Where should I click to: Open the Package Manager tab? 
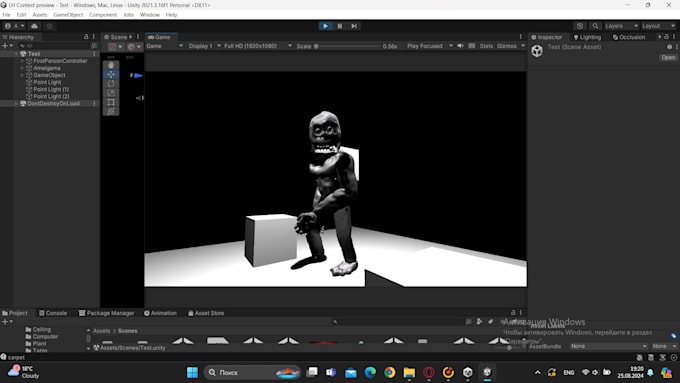pyautogui.click(x=107, y=313)
